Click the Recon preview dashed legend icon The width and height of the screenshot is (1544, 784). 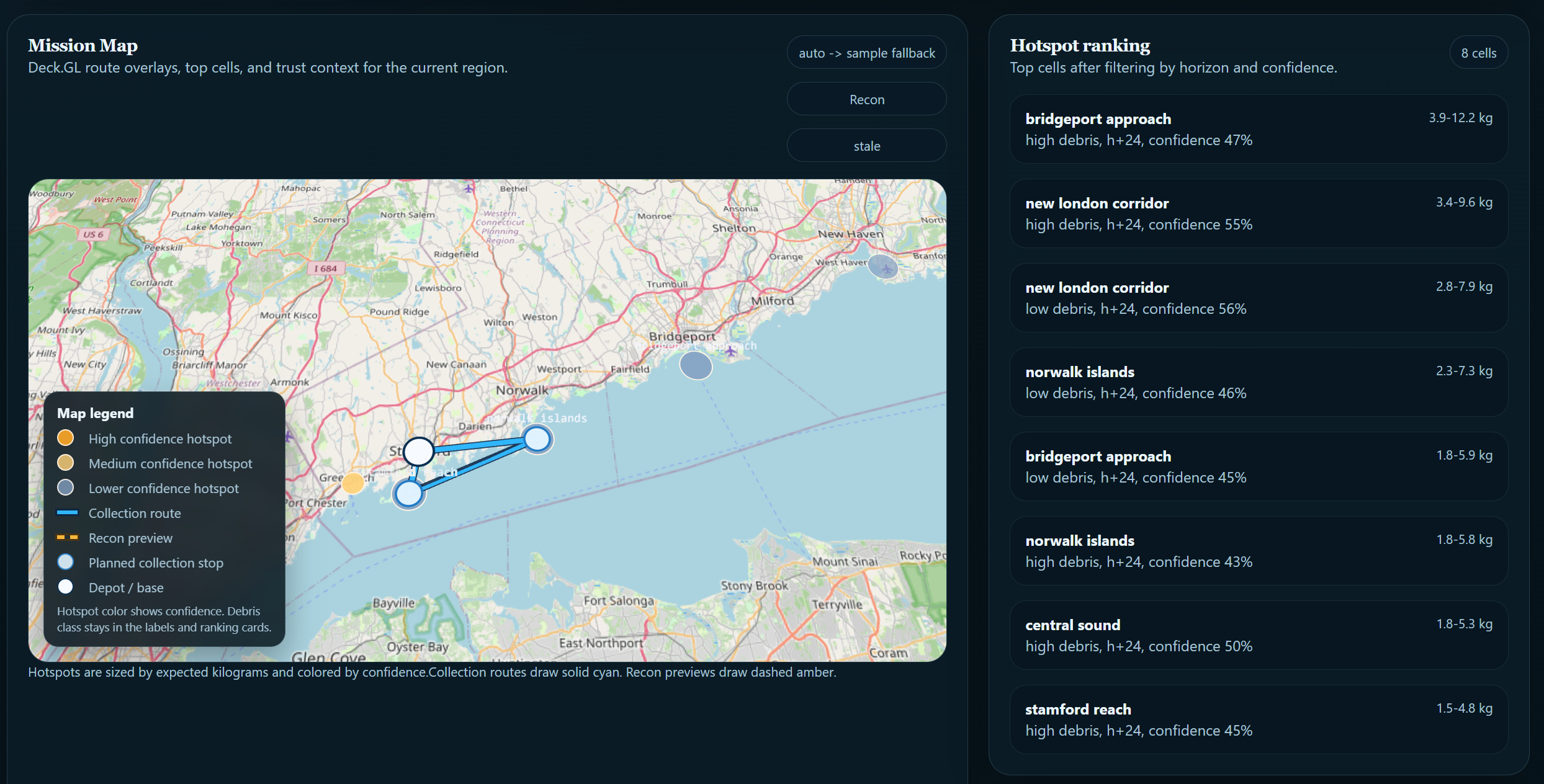click(x=67, y=538)
